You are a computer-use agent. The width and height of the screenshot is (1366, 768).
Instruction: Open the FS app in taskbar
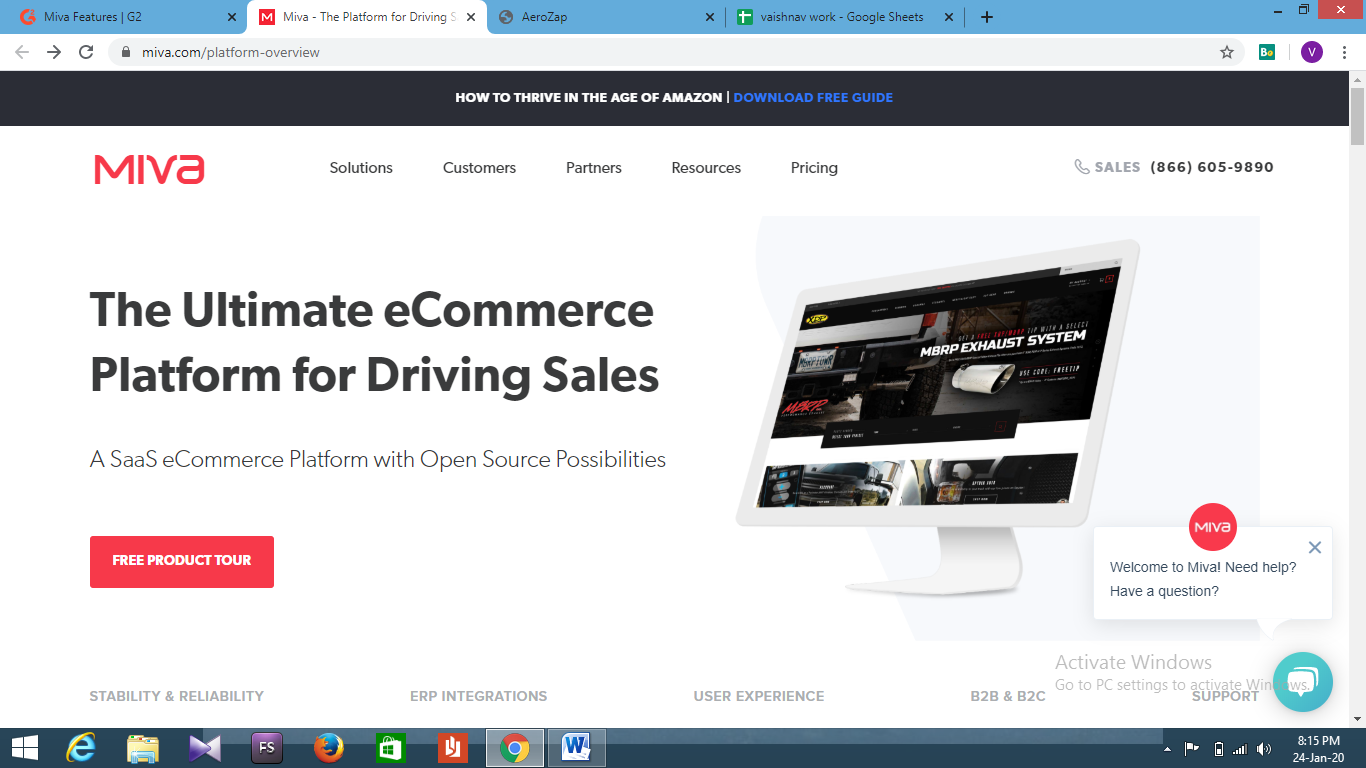pyautogui.click(x=267, y=748)
